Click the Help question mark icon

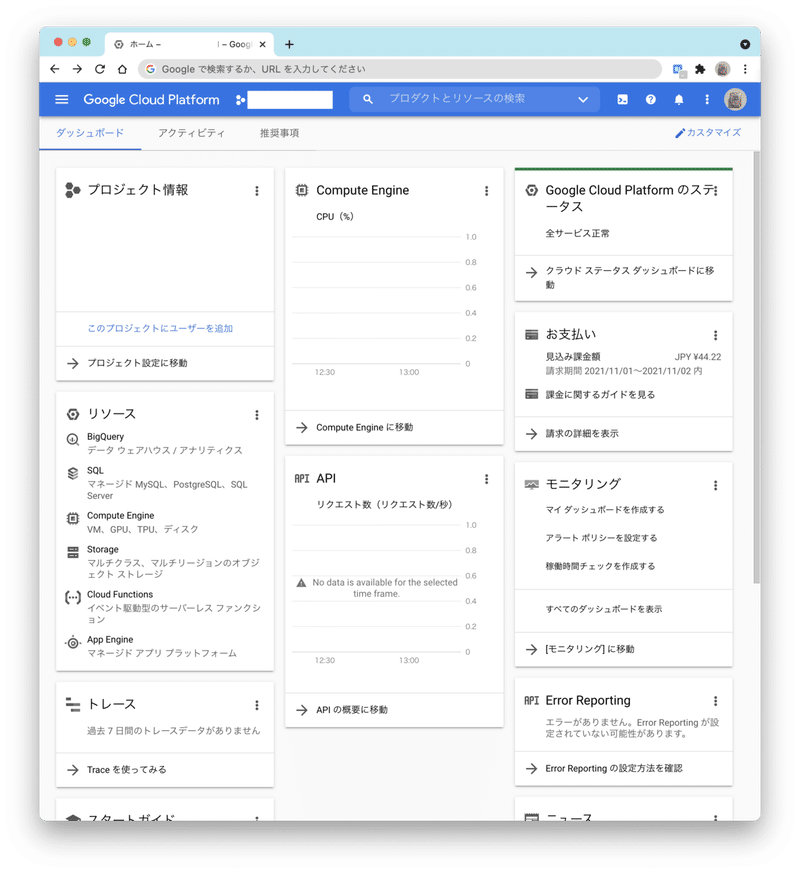651,99
